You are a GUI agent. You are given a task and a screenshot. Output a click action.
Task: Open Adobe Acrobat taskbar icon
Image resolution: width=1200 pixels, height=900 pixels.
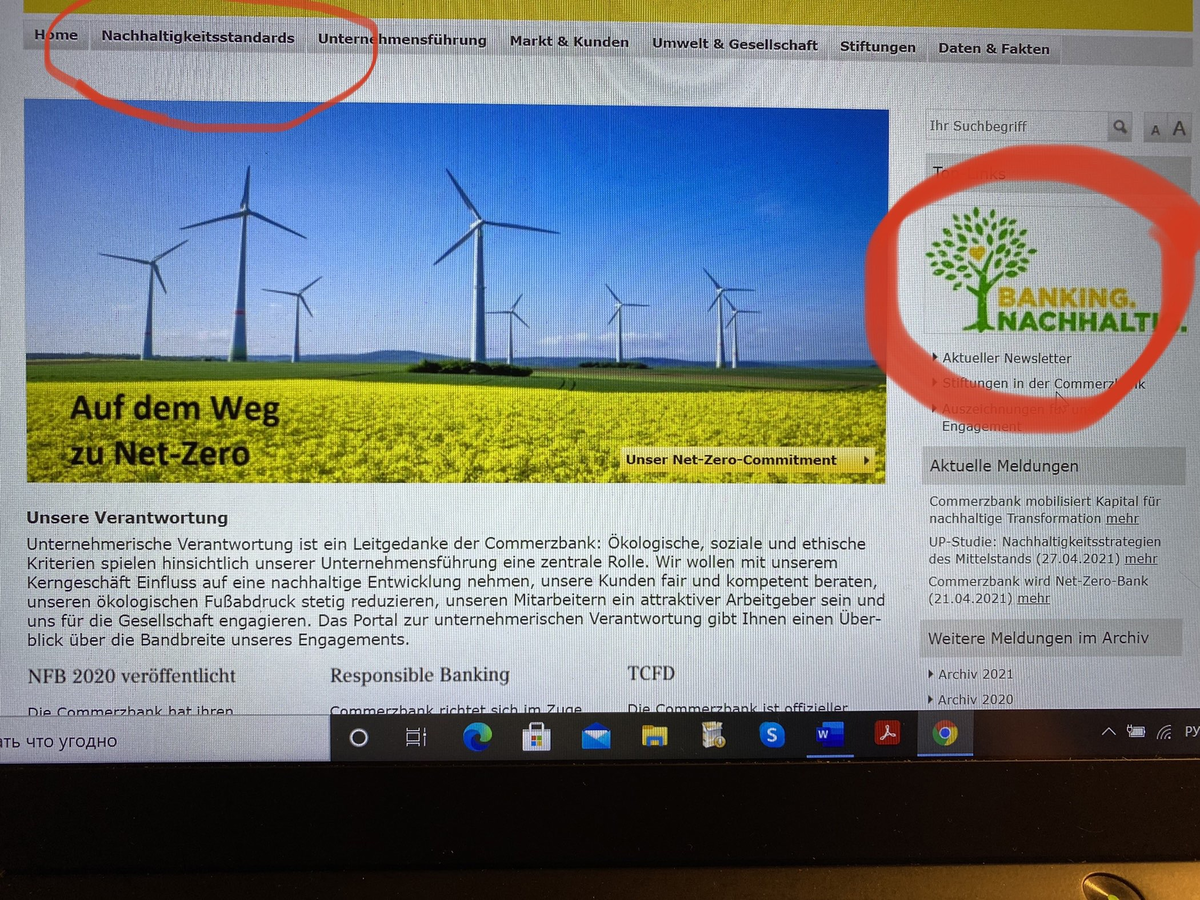click(x=887, y=734)
